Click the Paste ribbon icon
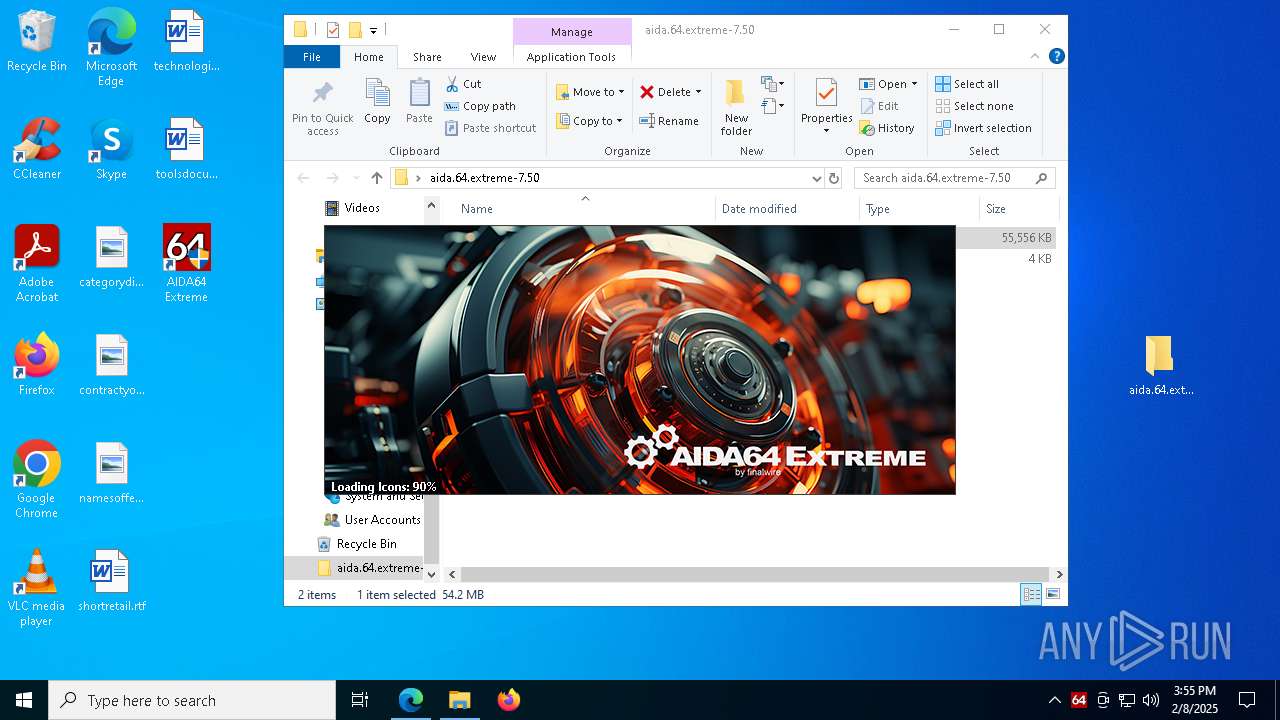This screenshot has width=1280, height=720. (x=419, y=102)
